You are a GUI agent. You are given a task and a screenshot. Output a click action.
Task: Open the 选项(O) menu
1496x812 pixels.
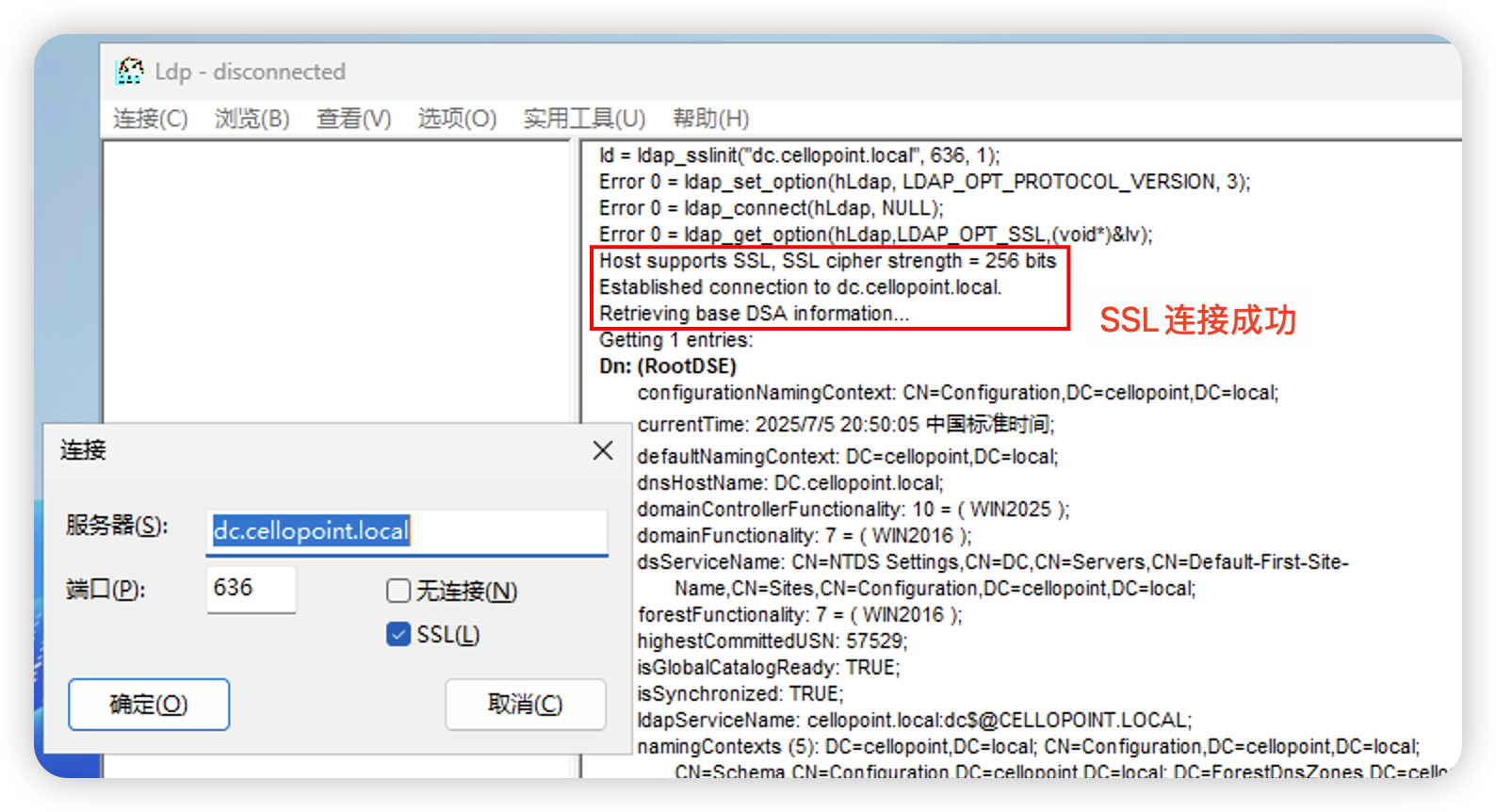457,119
